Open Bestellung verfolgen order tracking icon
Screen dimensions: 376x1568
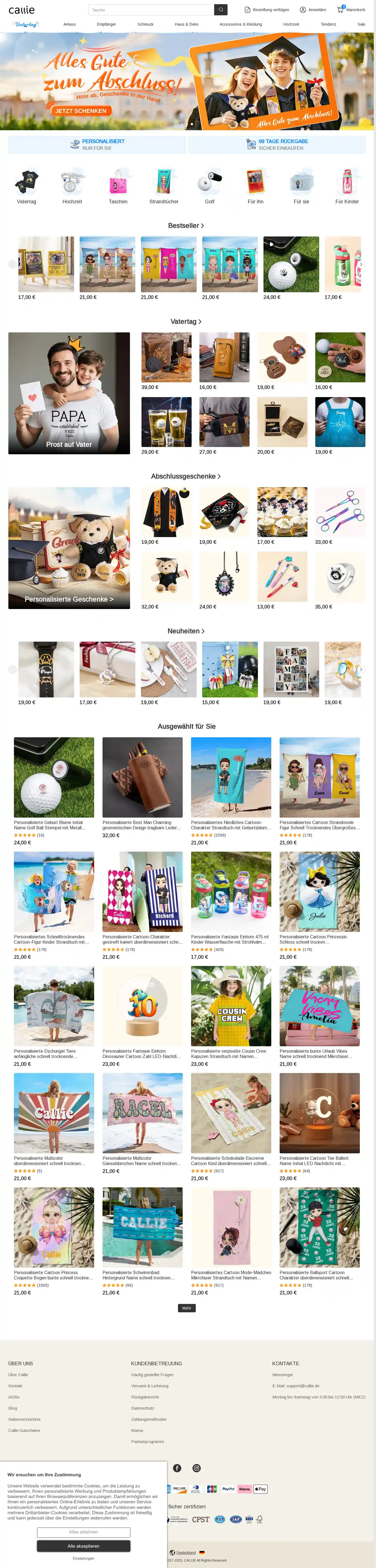click(248, 10)
